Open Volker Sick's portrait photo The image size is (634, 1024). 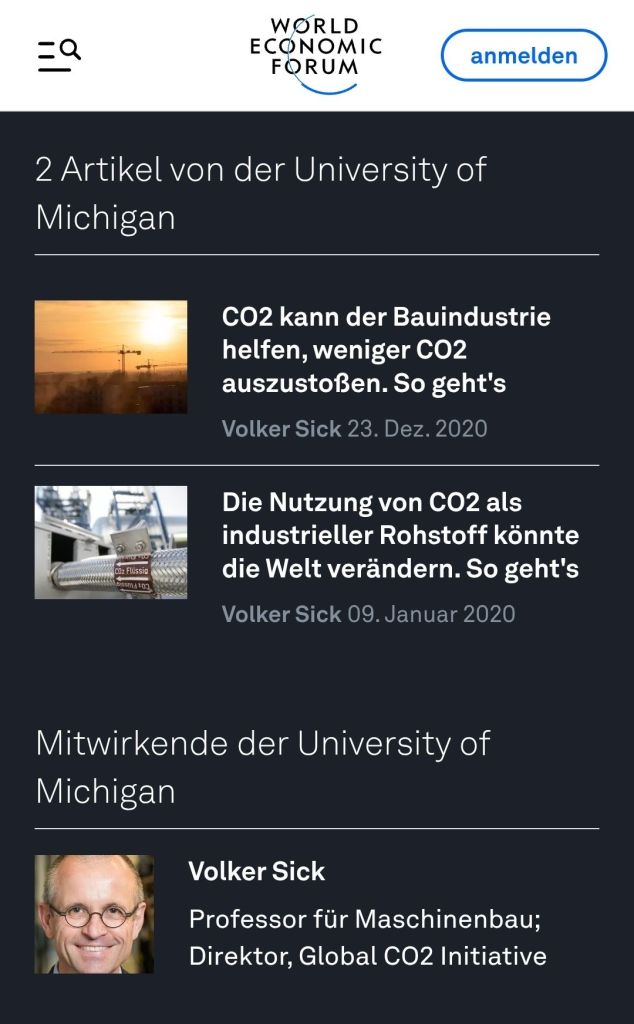click(95, 914)
